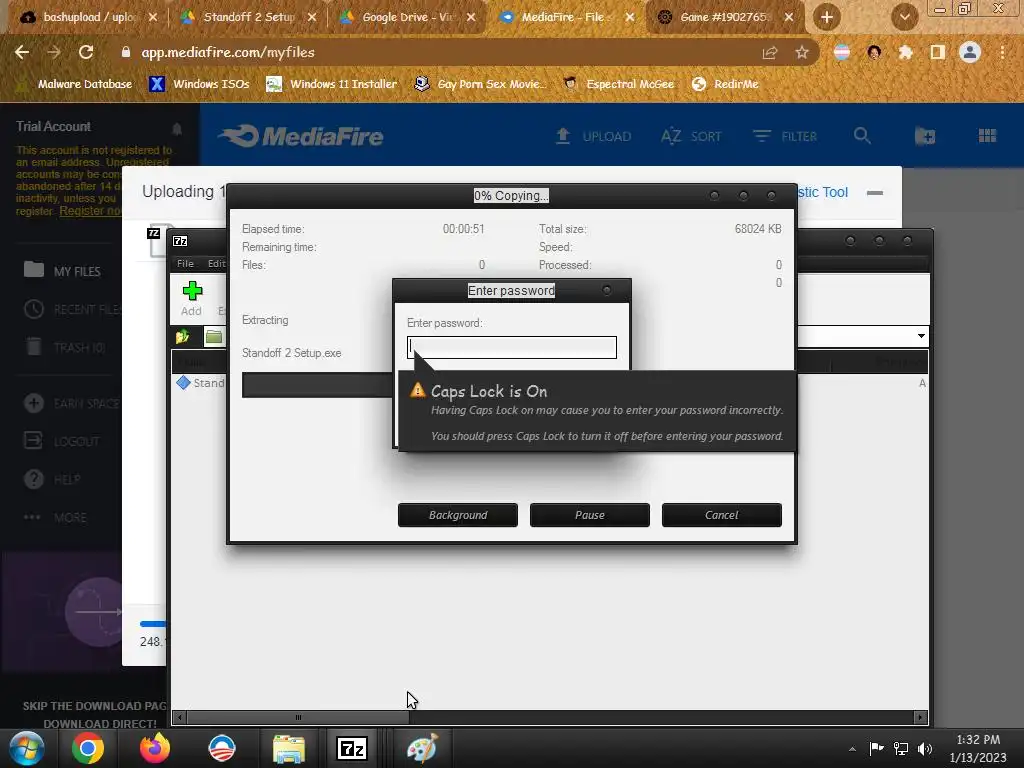Click the MediaFire search magnifier icon
Screen dimensions: 1024x768
(x=862, y=136)
